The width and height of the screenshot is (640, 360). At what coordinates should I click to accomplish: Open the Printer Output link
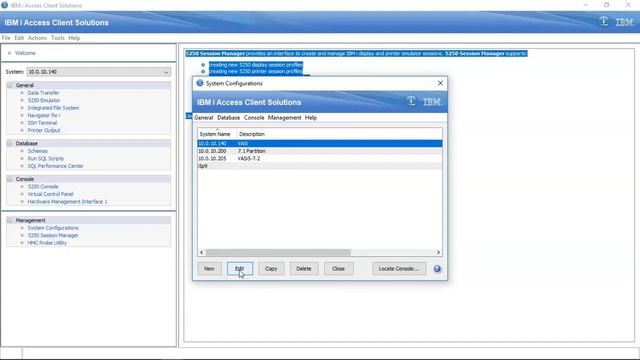click(44, 130)
